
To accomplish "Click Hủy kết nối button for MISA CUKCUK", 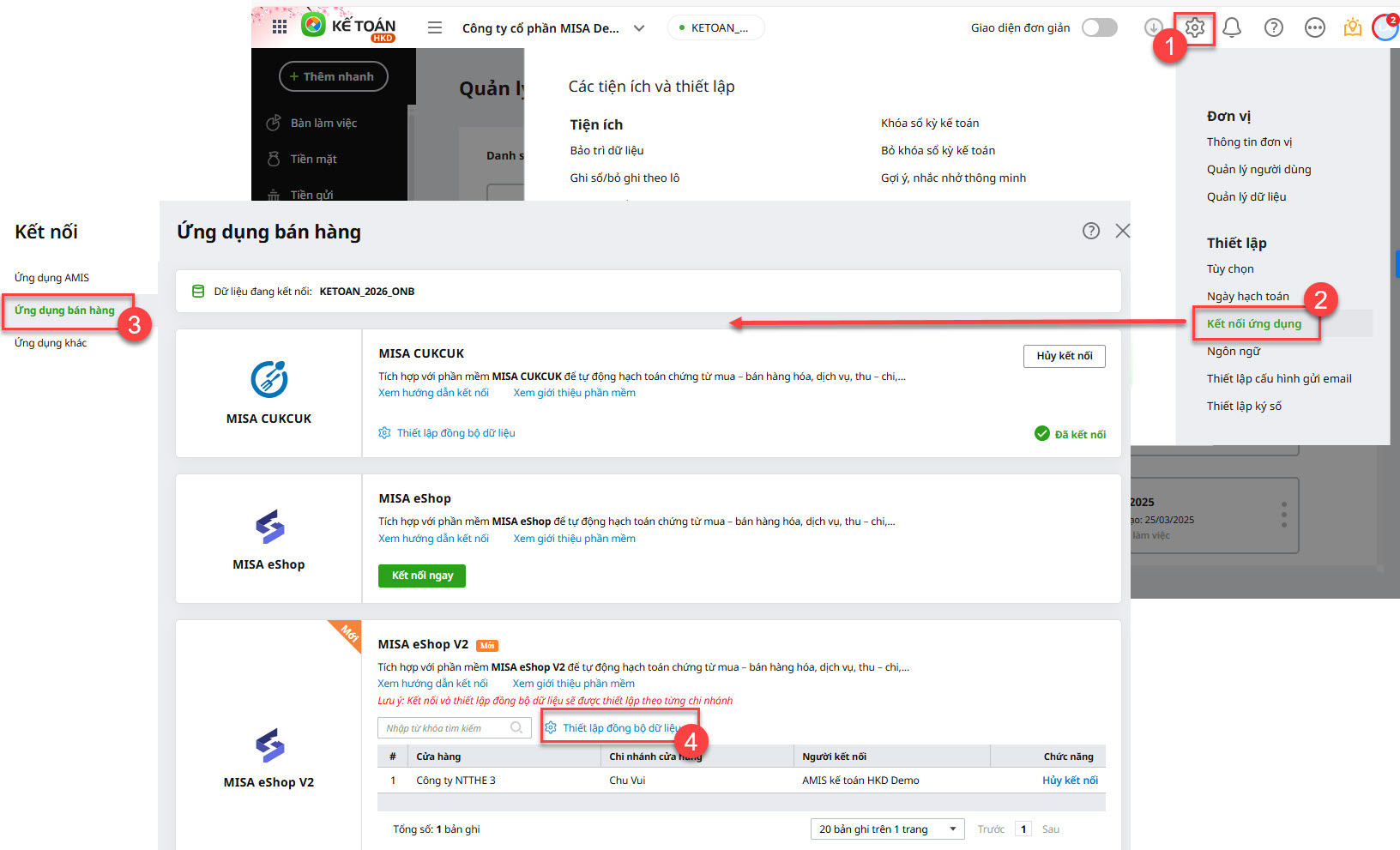I will tap(1064, 356).
